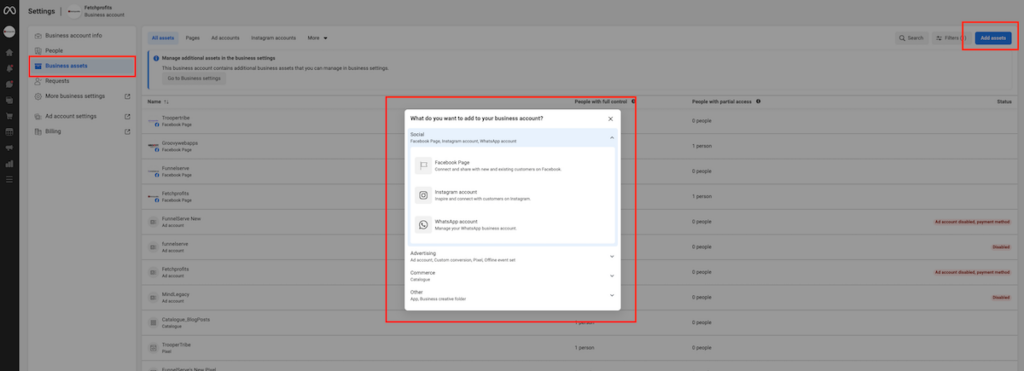
Task: Choose Instagram account option in dialog
Action: [x=513, y=195]
